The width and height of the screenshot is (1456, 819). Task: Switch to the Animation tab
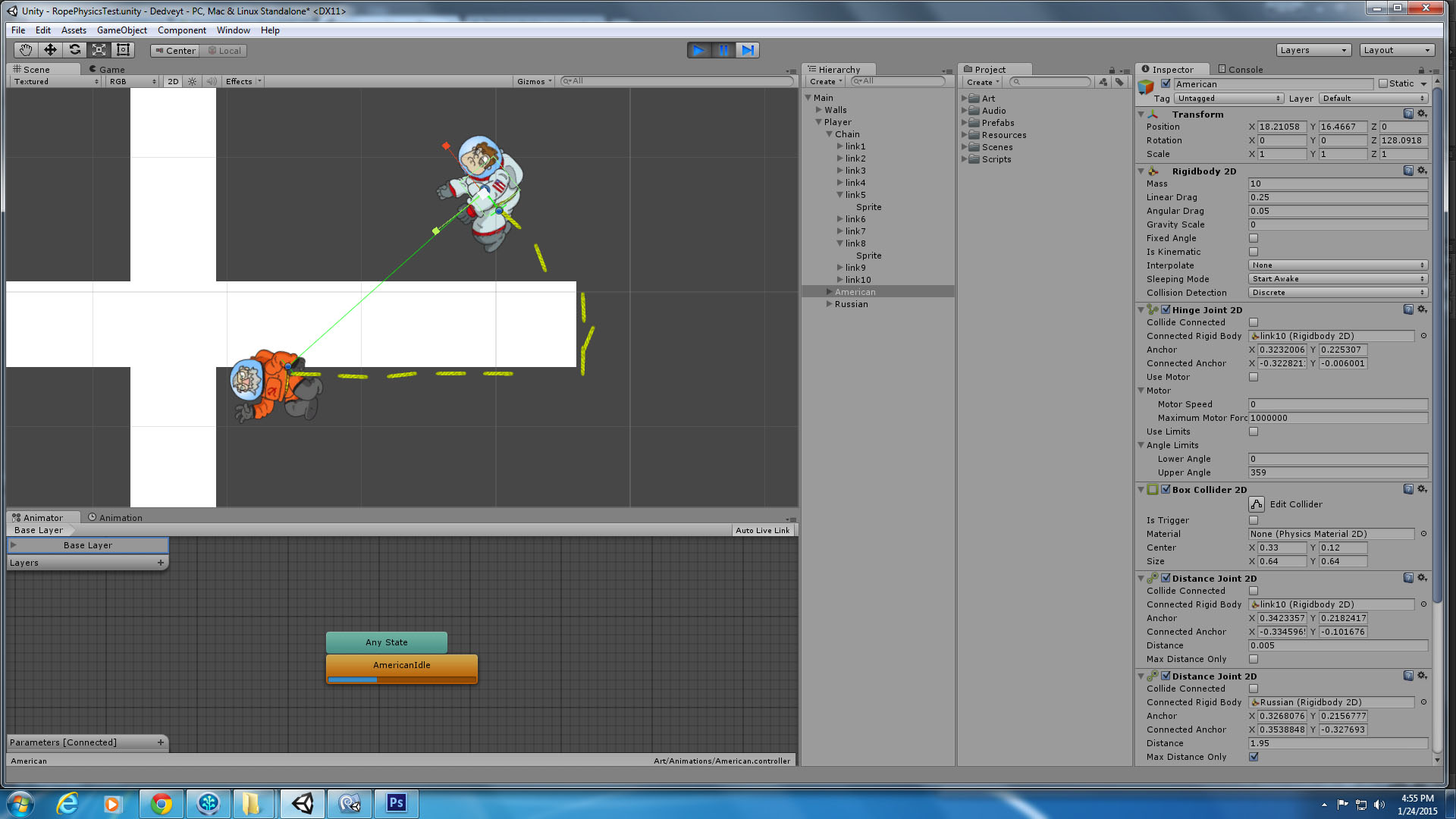pyautogui.click(x=115, y=518)
